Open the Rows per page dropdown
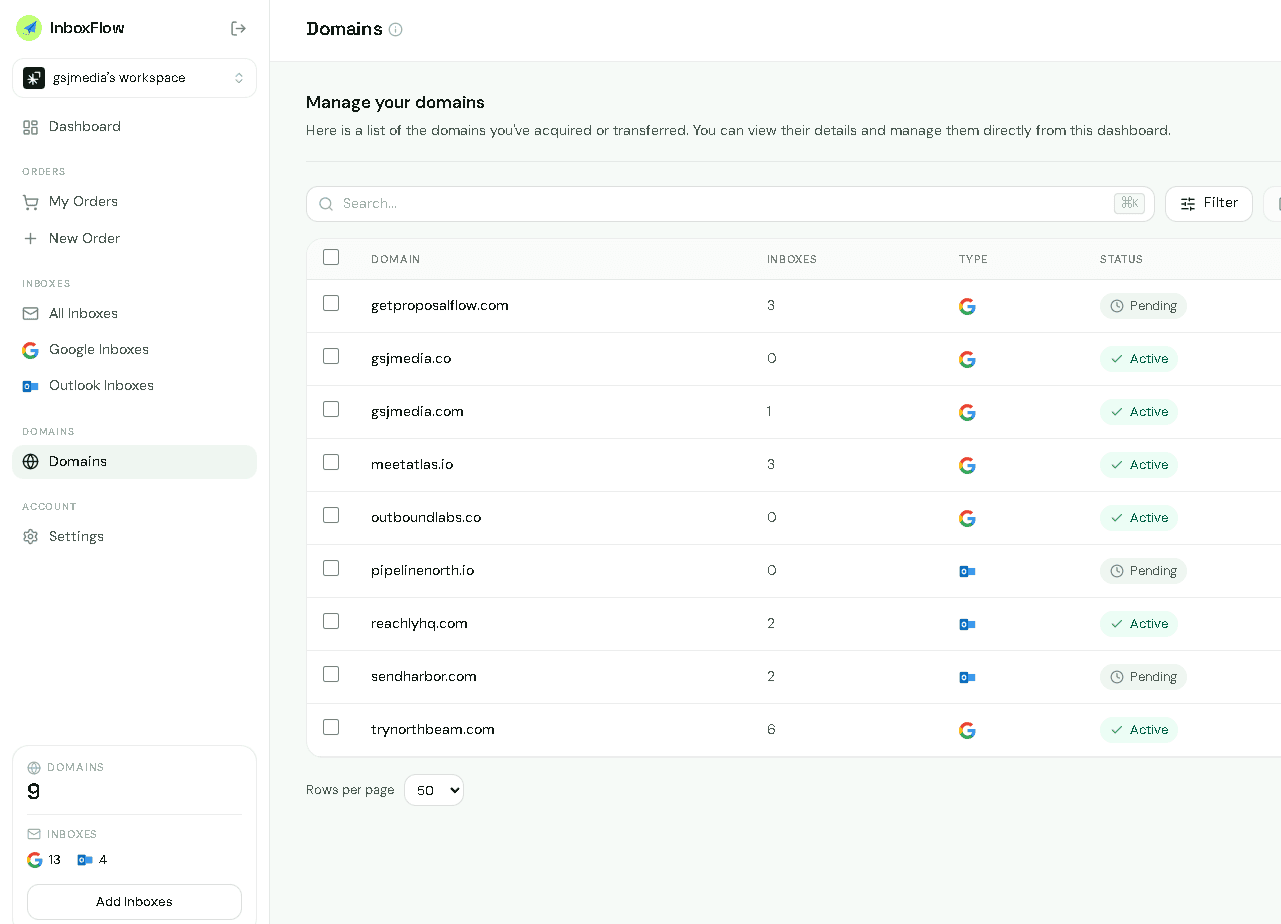The image size is (1281, 924). [434, 790]
